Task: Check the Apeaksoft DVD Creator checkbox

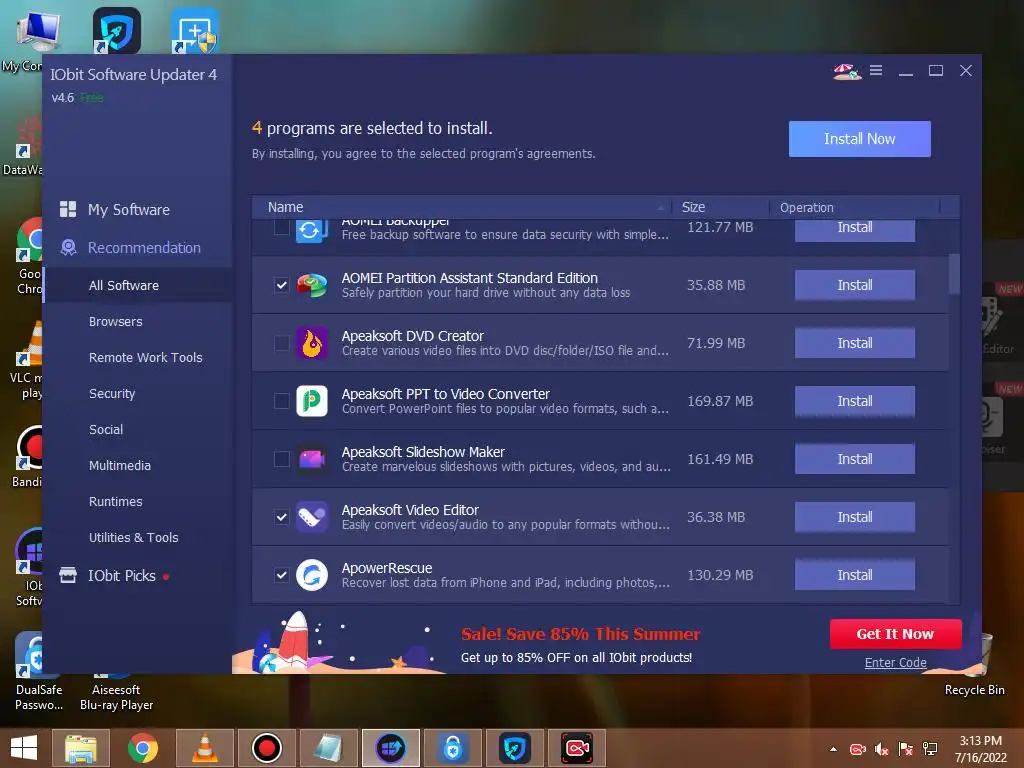Action: pos(281,344)
